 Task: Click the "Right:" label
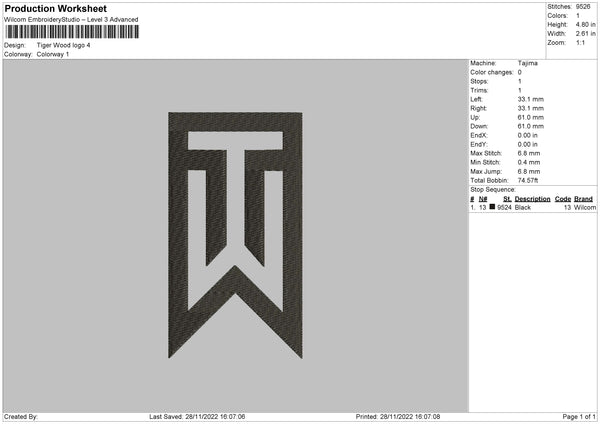[478, 109]
